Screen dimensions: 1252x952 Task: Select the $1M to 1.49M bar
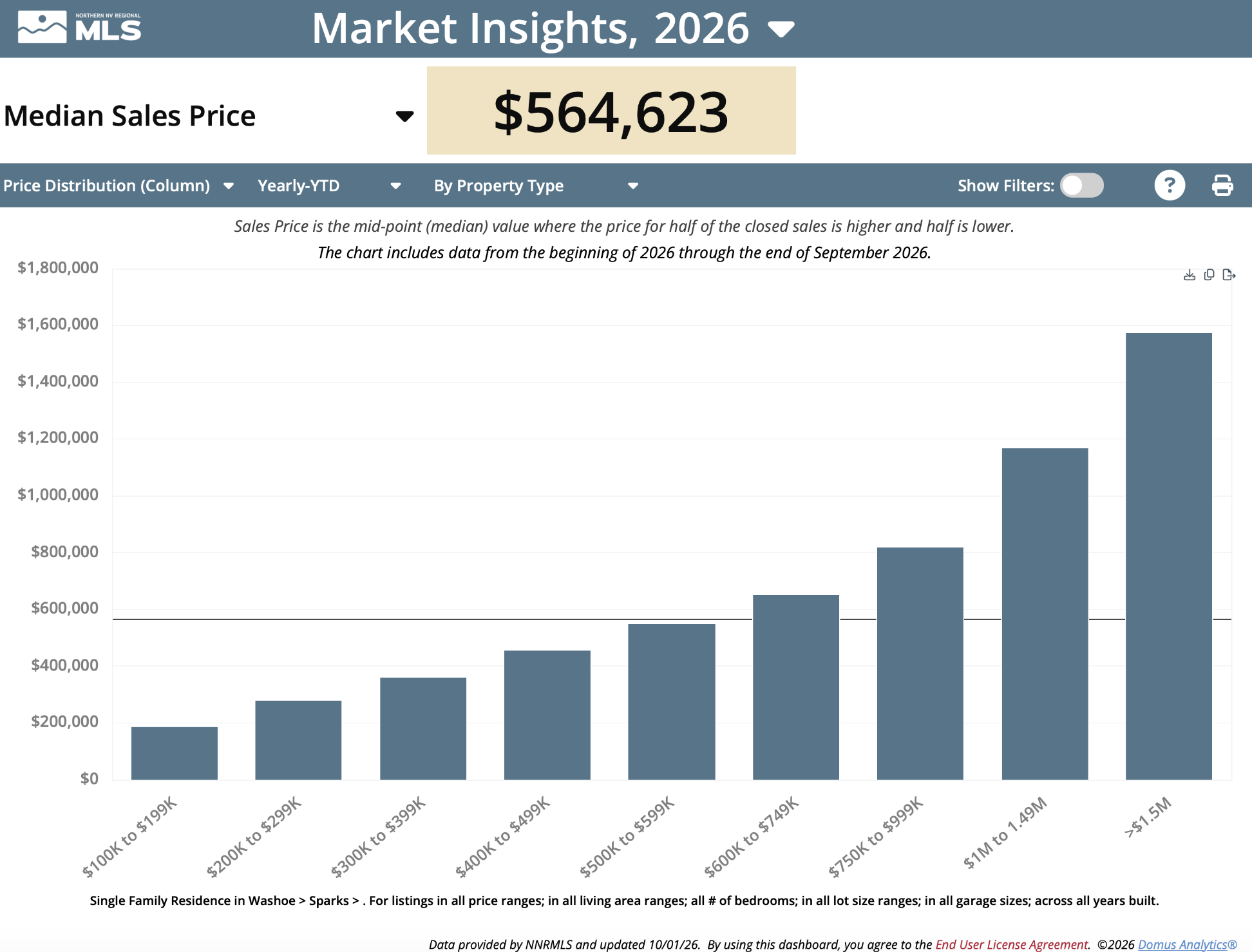1045,614
